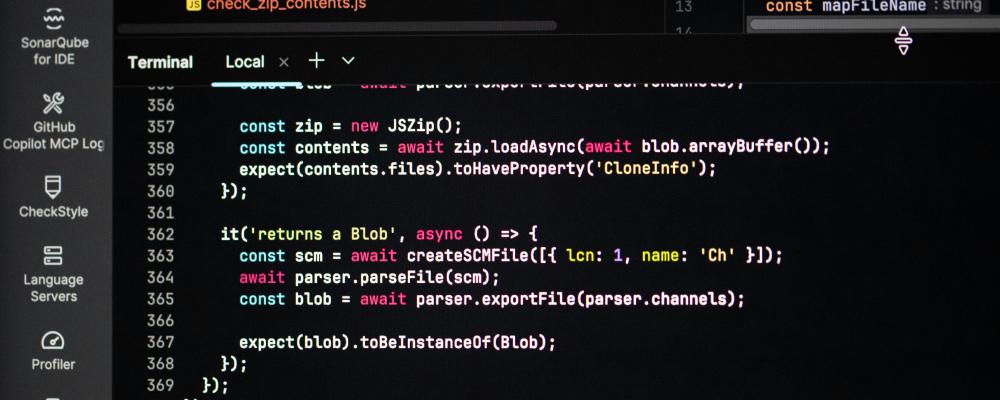
Task: Add a new terminal session
Action: (316, 61)
